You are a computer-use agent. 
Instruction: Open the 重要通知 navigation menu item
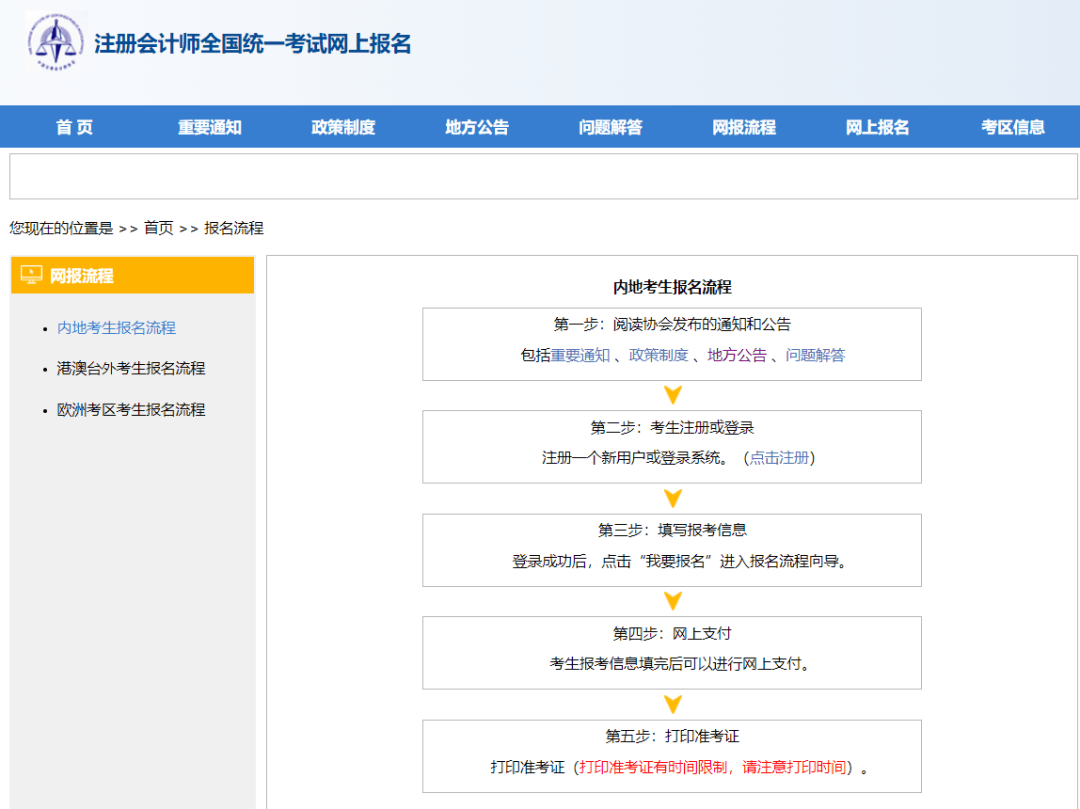[209, 127]
